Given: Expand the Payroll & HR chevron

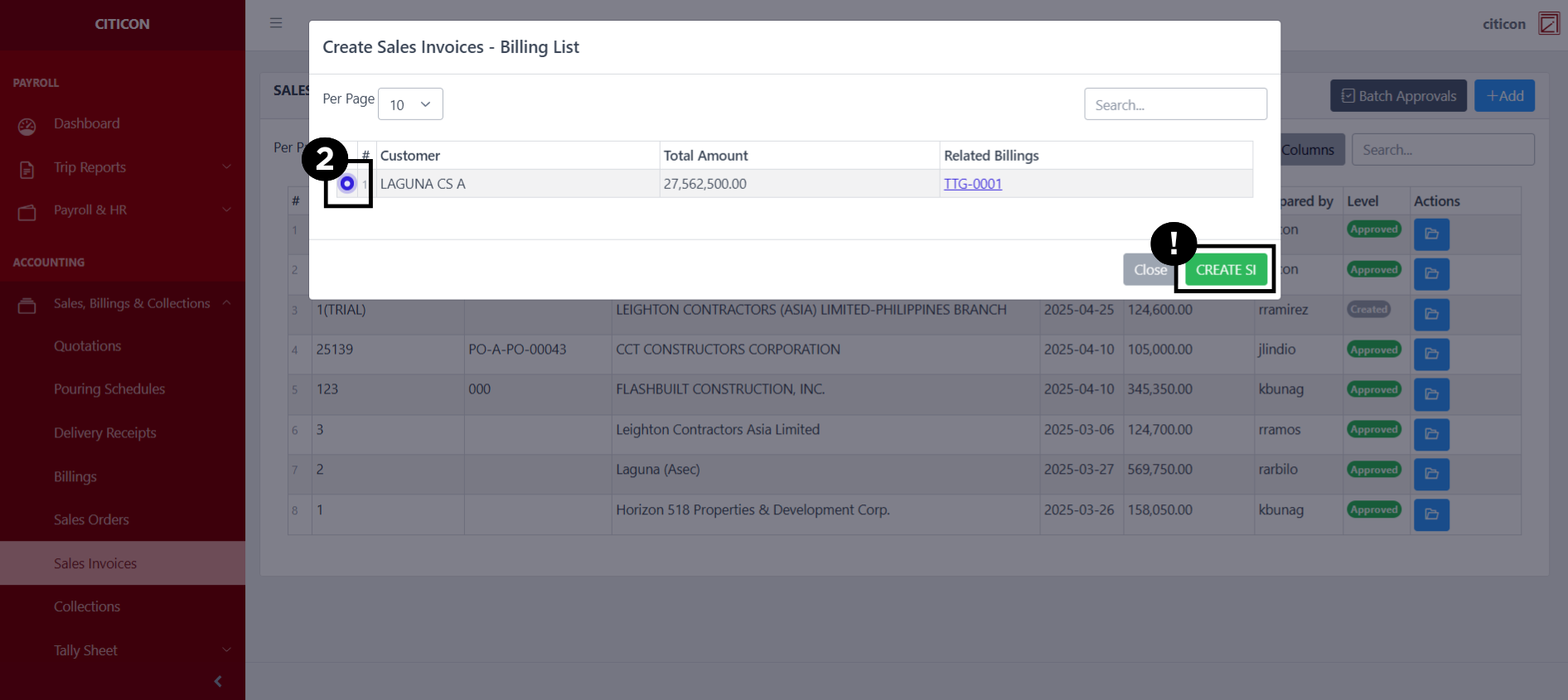Looking at the screenshot, I should tap(226, 210).
